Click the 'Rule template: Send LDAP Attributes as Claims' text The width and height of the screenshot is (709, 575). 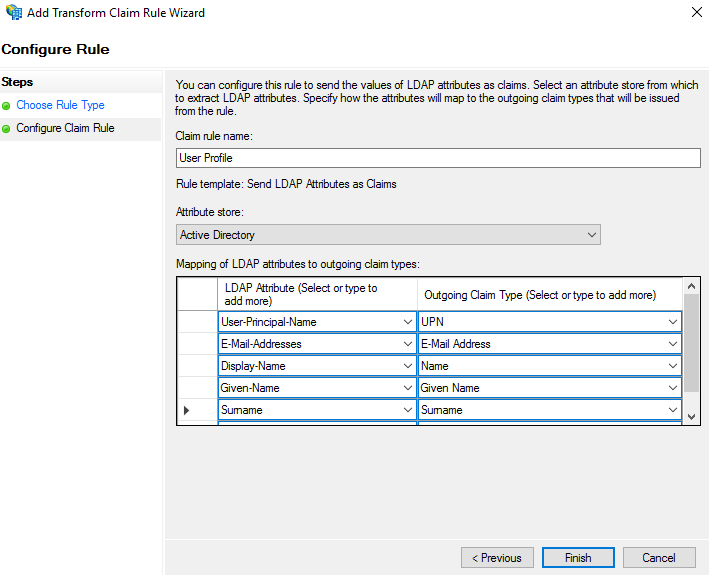[286, 184]
